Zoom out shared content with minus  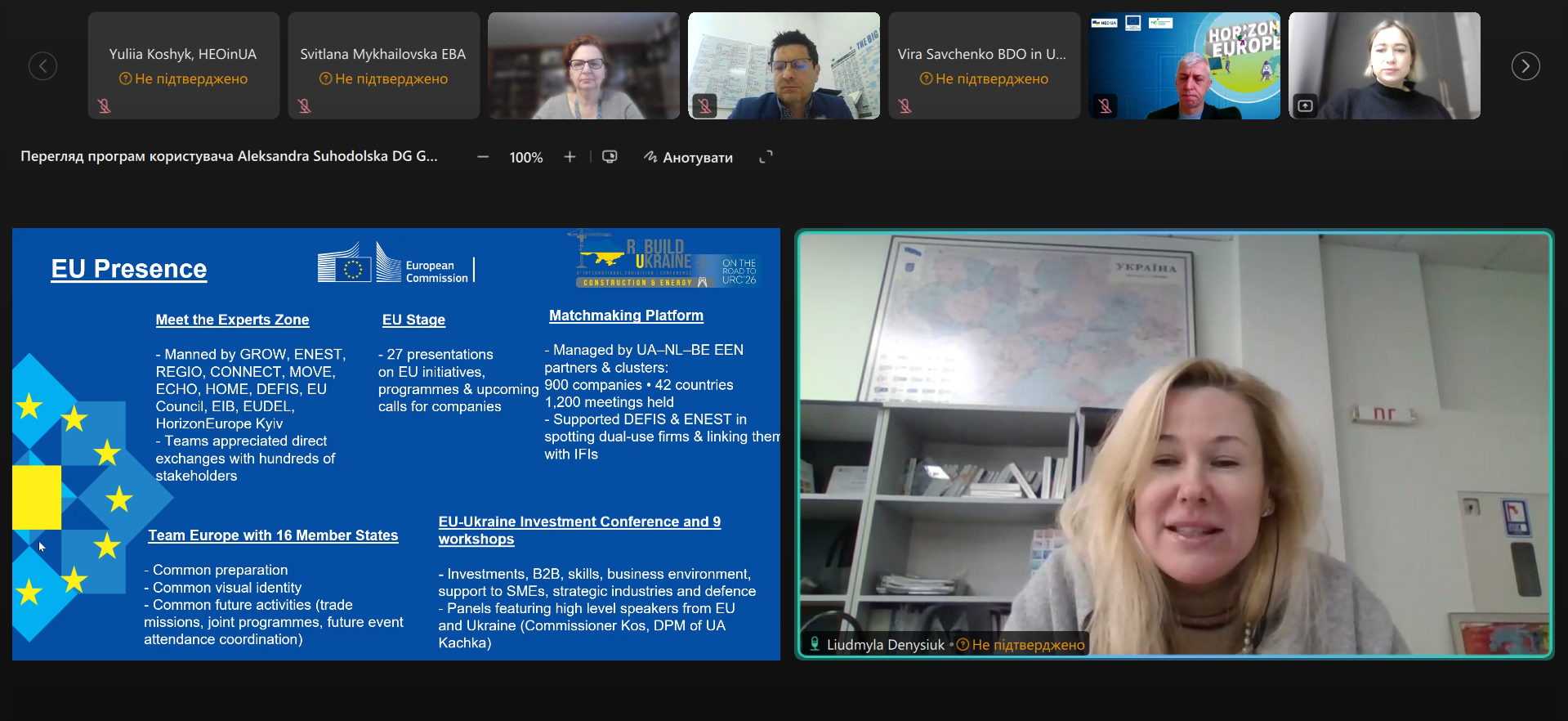pos(483,157)
